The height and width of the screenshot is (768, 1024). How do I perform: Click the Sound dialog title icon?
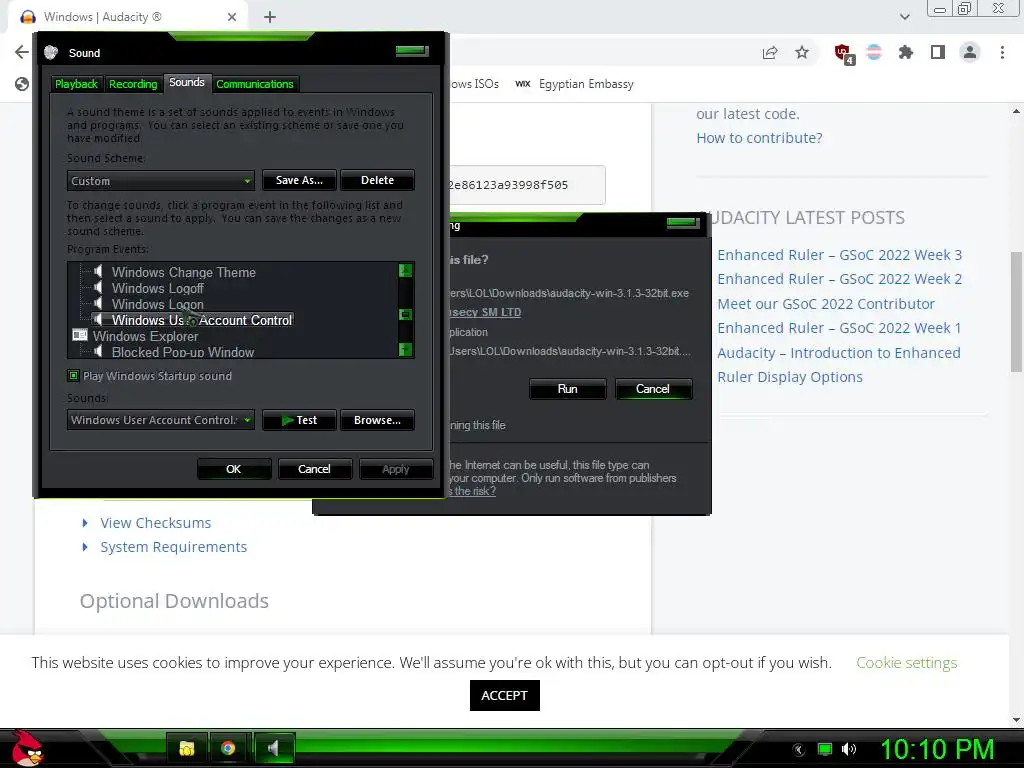point(51,53)
